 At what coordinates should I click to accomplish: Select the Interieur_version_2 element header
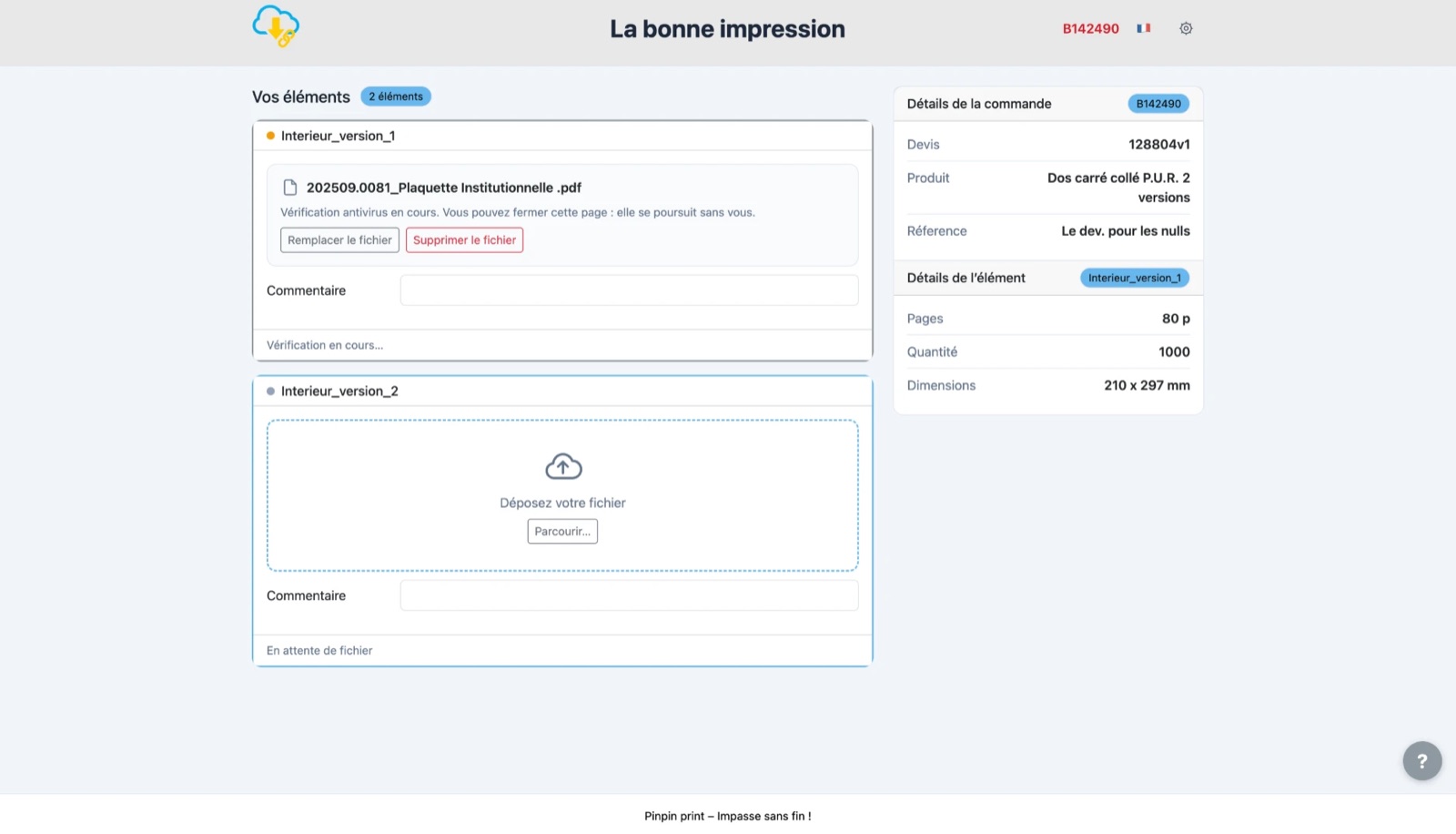(562, 392)
